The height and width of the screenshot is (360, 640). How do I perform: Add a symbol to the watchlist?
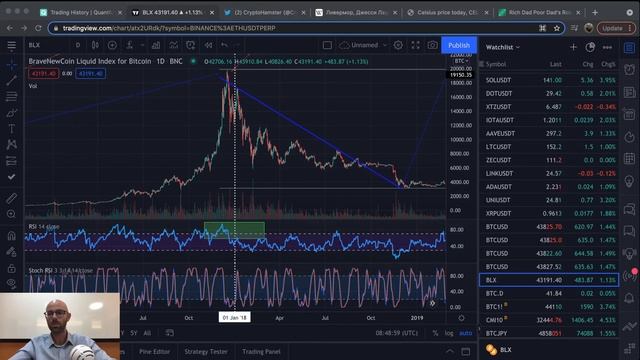point(573,47)
